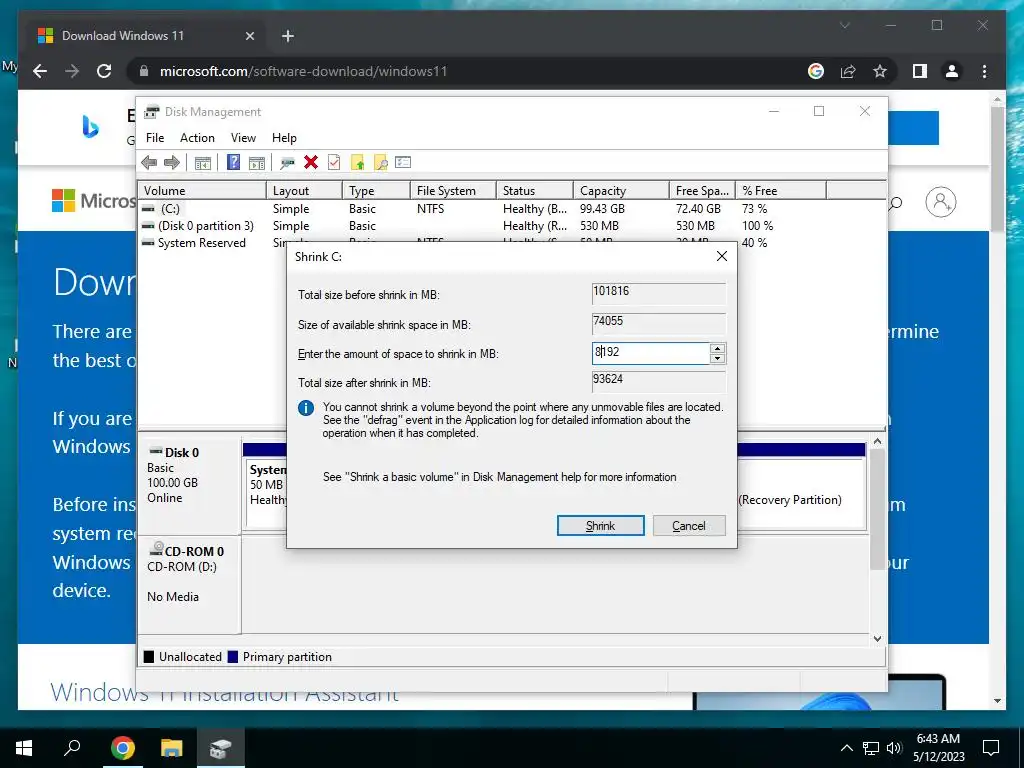Sort by the % Free column header
The height and width of the screenshot is (768, 1024).
pos(781,191)
